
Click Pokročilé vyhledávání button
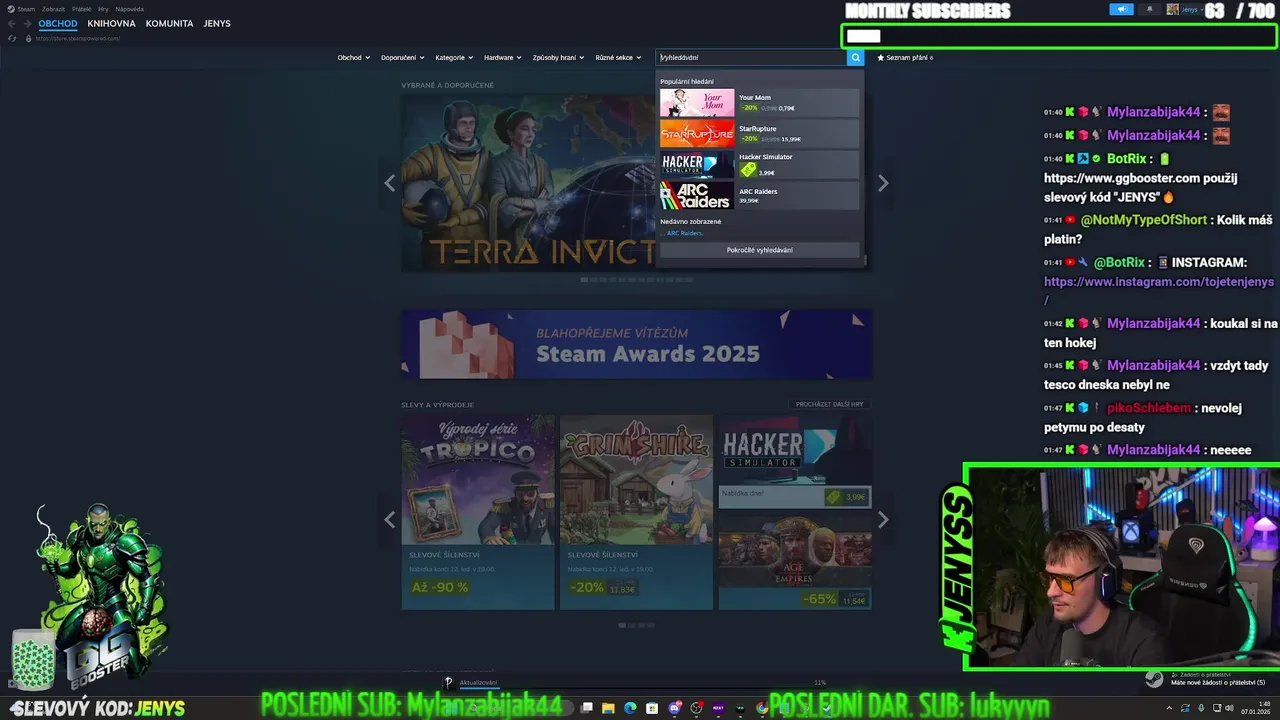[x=759, y=250]
